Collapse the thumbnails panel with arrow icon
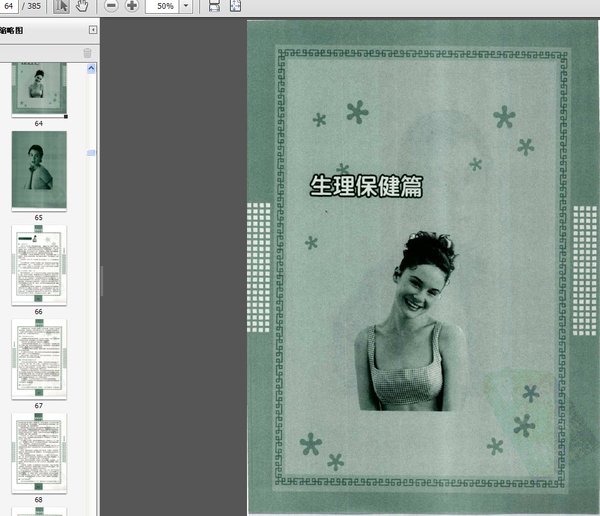This screenshot has width=600, height=516. pos(93,30)
